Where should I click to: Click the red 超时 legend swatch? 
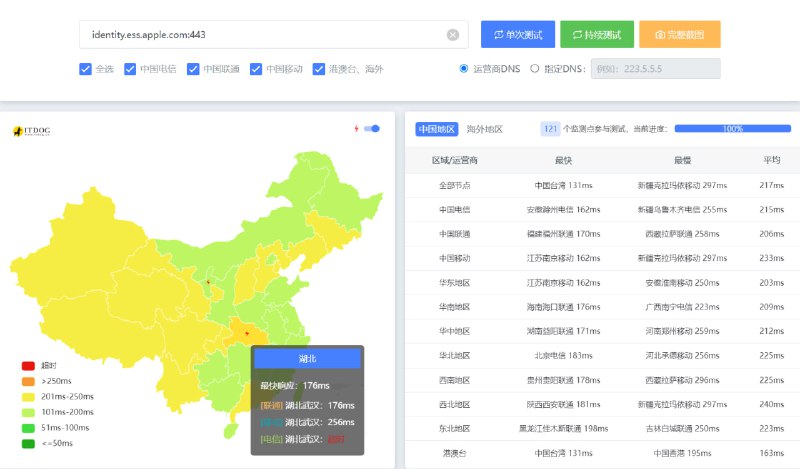click(28, 365)
